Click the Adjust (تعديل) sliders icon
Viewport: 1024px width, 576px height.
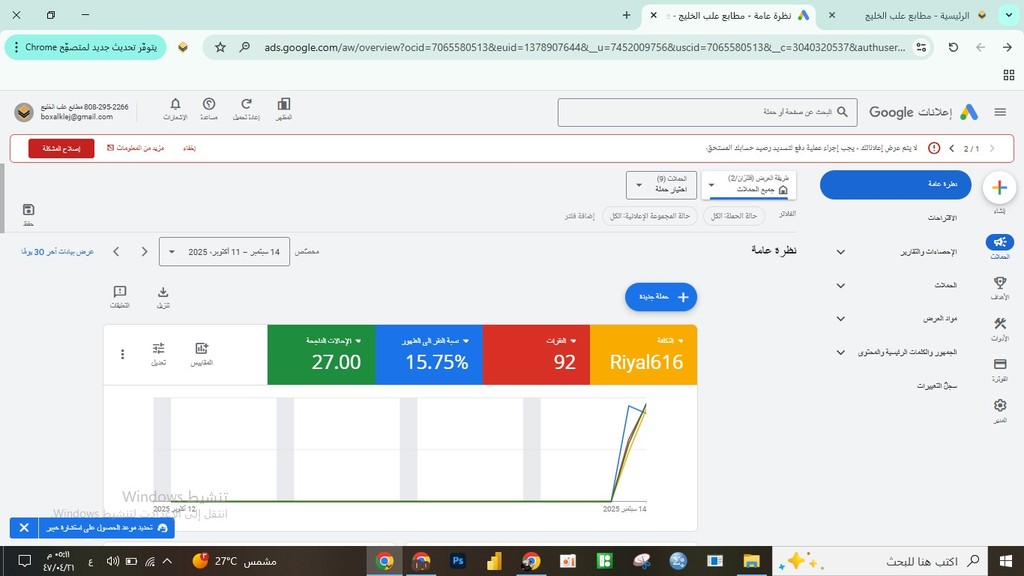(x=158, y=349)
